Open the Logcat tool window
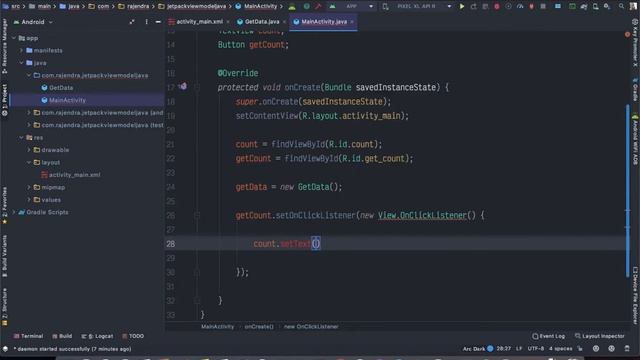Screen dimensions: 640x360 click(x=98, y=336)
